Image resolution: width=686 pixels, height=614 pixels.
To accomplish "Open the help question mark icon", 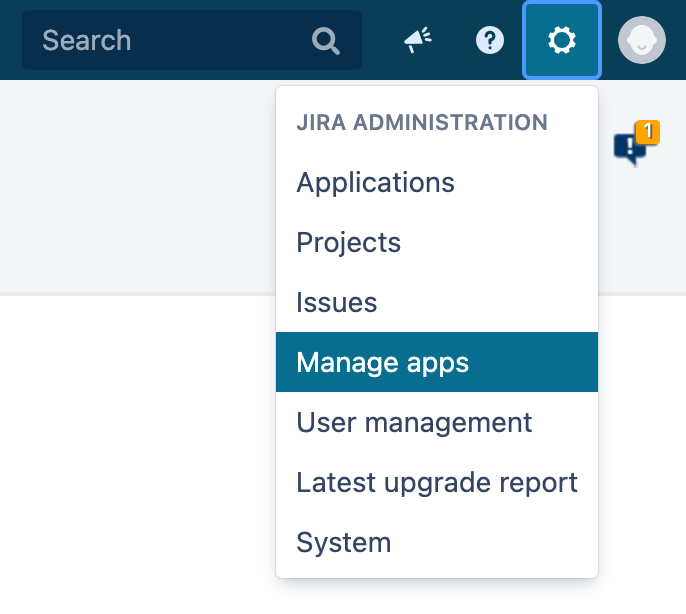I will click(490, 40).
